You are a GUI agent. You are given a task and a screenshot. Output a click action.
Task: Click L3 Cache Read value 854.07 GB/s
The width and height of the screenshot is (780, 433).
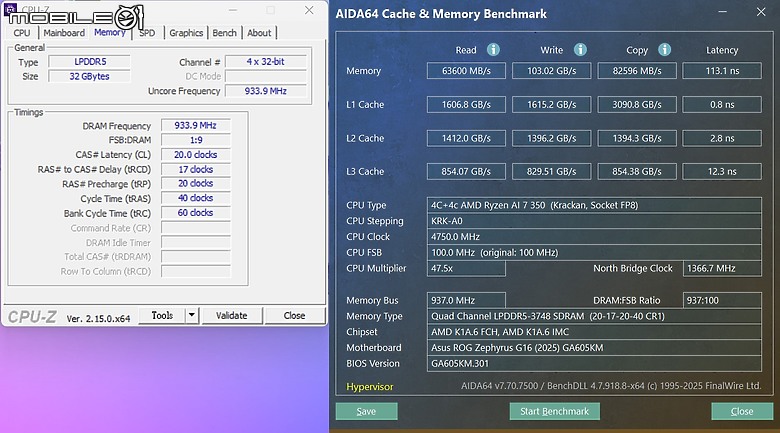[466, 171]
